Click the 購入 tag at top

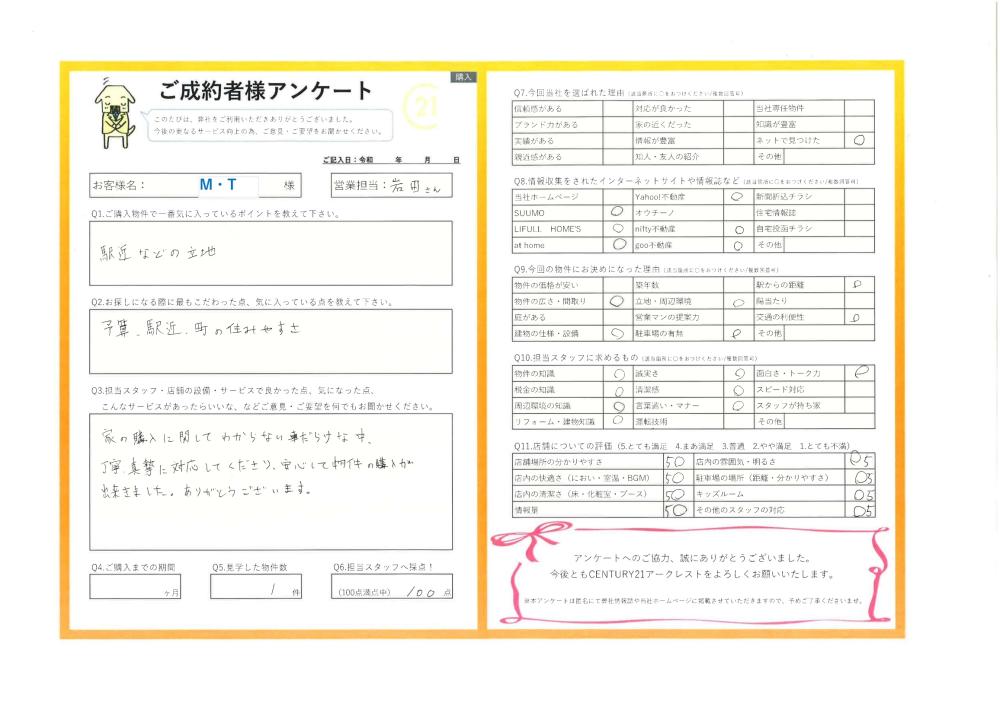click(464, 76)
